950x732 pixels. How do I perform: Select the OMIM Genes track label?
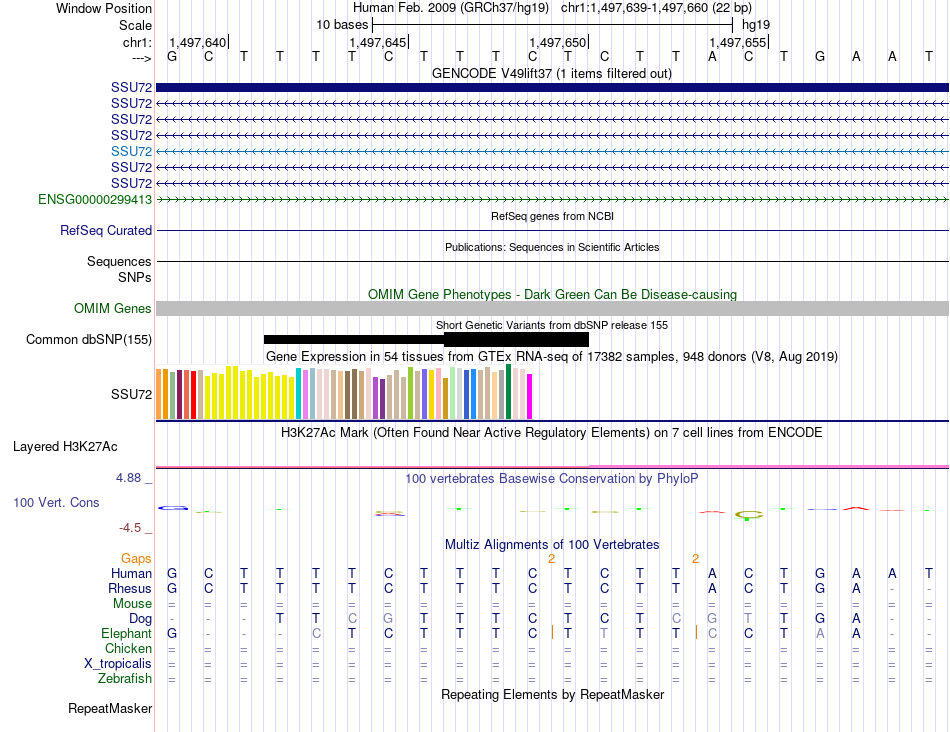(112, 309)
